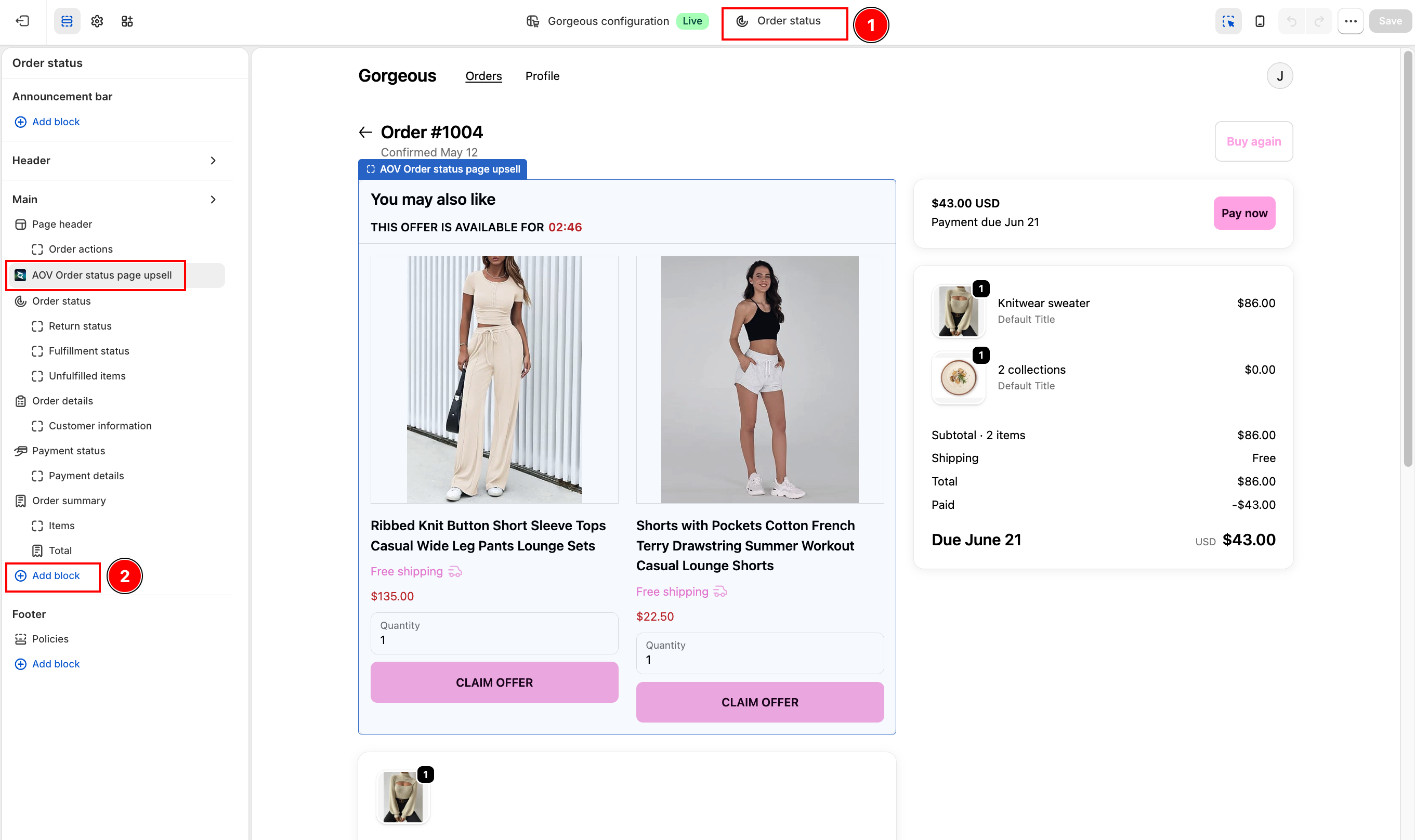This screenshot has height=840, width=1415.
Task: Open the theme settings gear icon
Action: (97, 21)
